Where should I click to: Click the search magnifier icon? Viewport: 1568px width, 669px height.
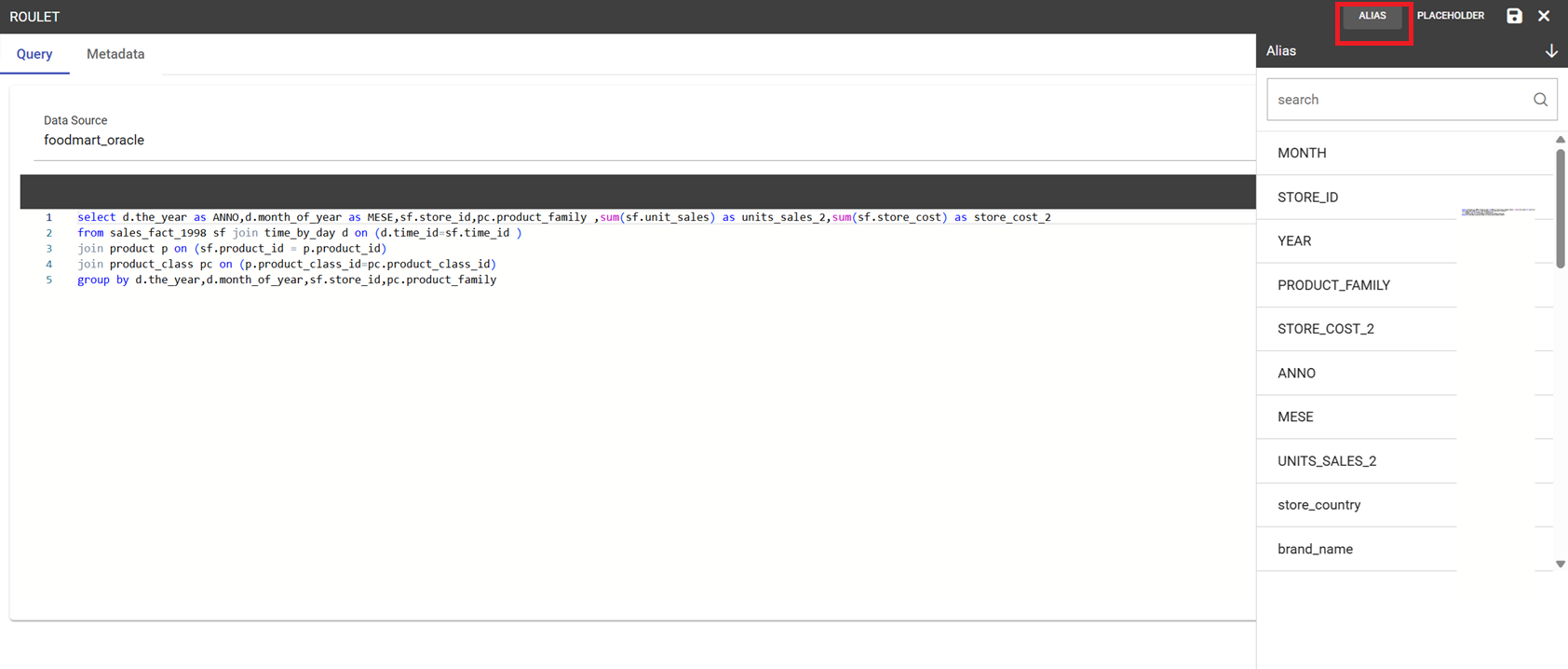pyautogui.click(x=1540, y=100)
